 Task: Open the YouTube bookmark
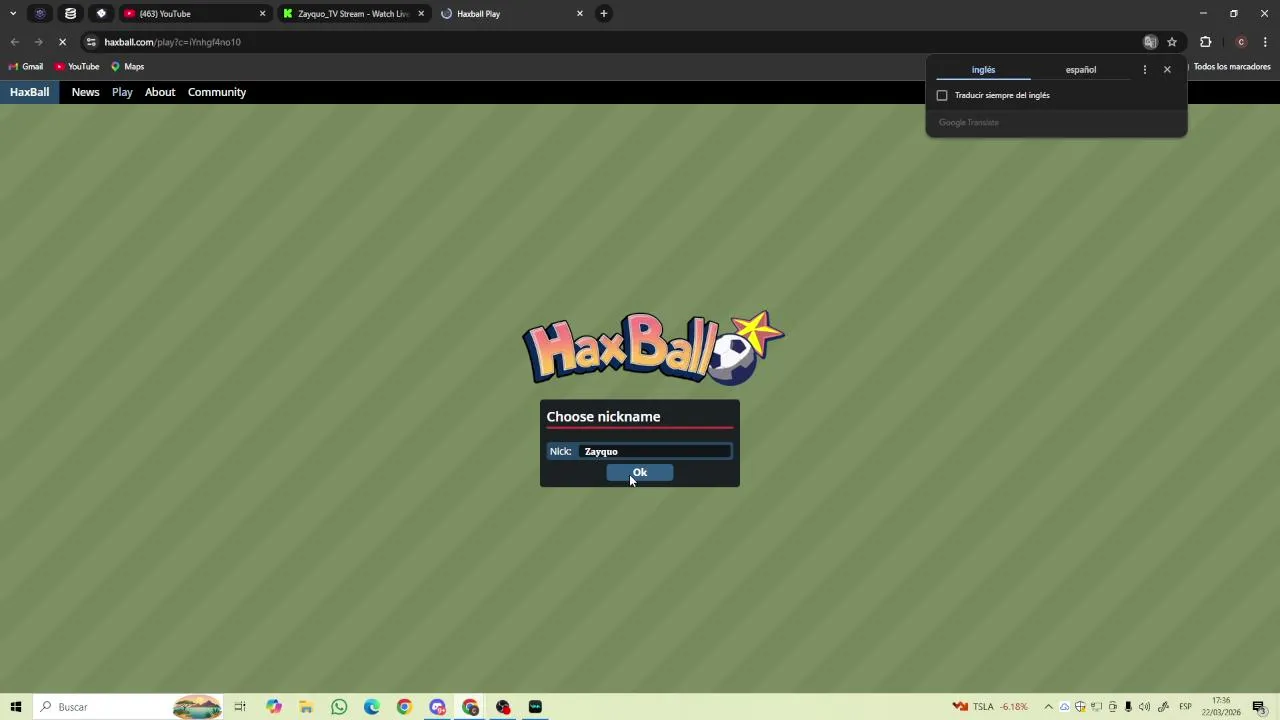(x=77, y=67)
